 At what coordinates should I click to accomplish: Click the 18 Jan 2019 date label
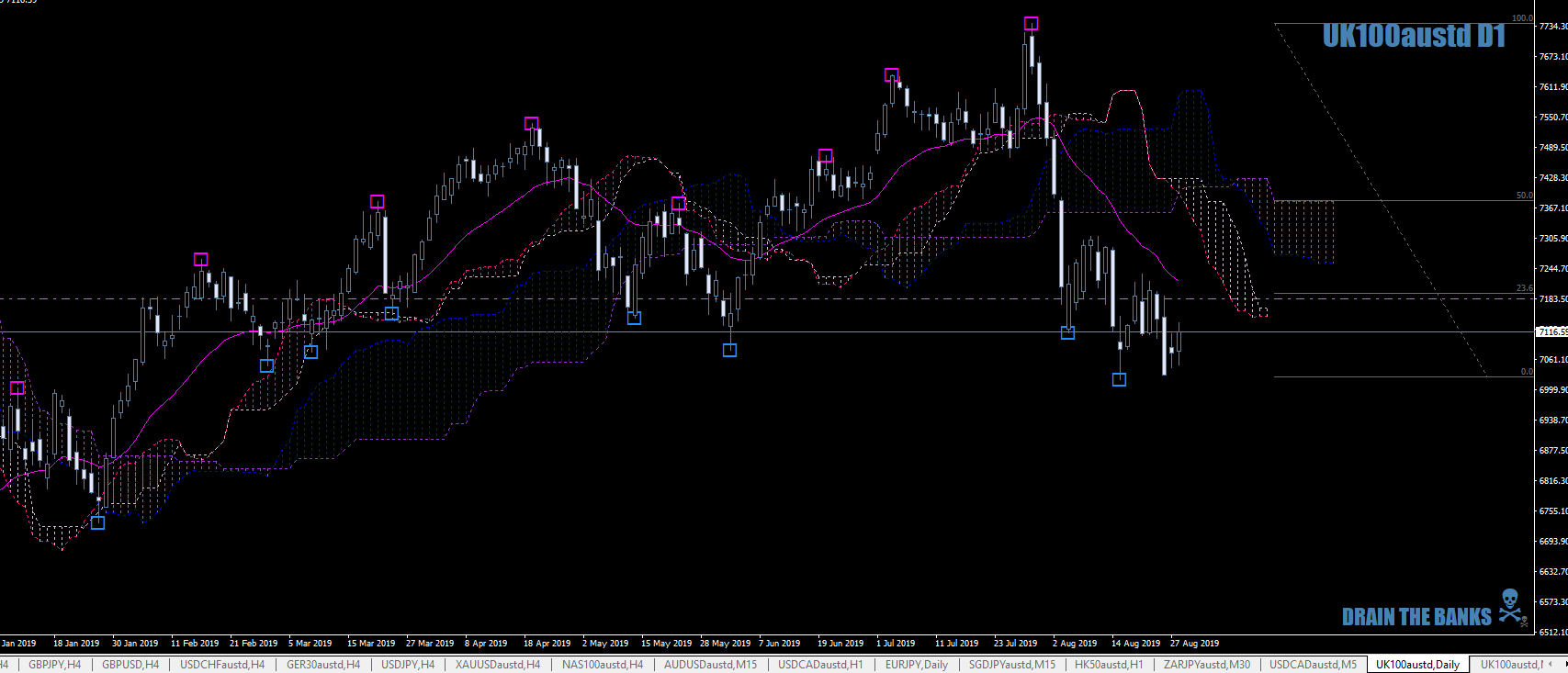point(76,644)
